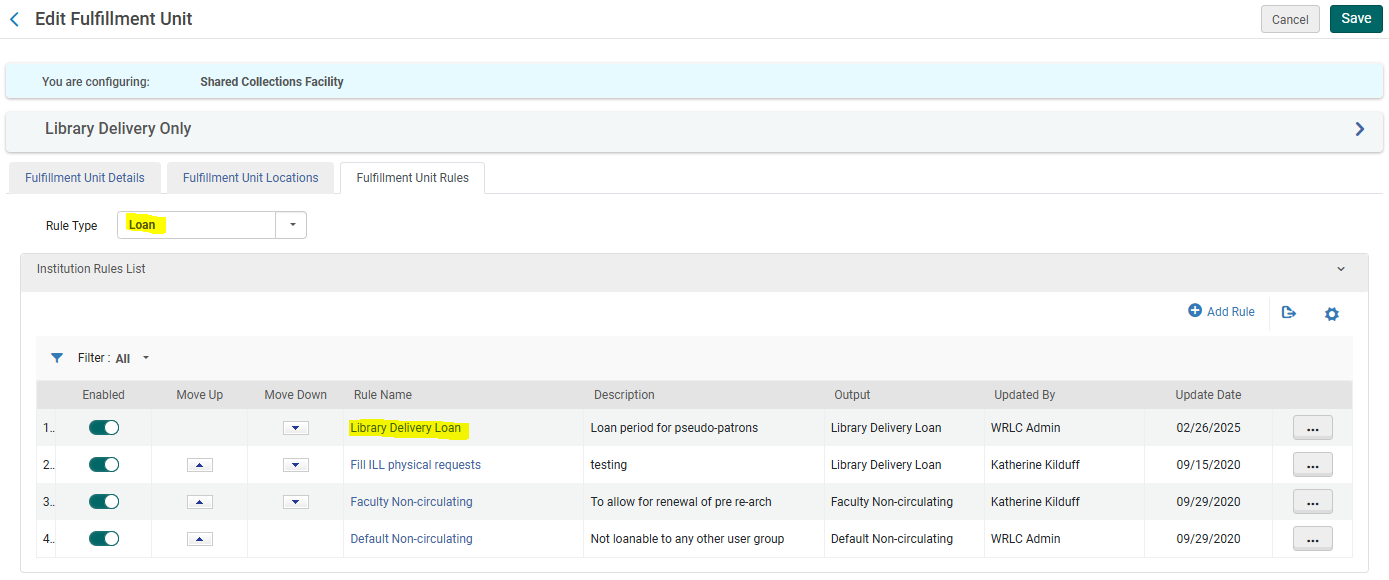Open row actions for Fill ILL physical requests
This screenshot has height=580, width=1389.
(1312, 464)
